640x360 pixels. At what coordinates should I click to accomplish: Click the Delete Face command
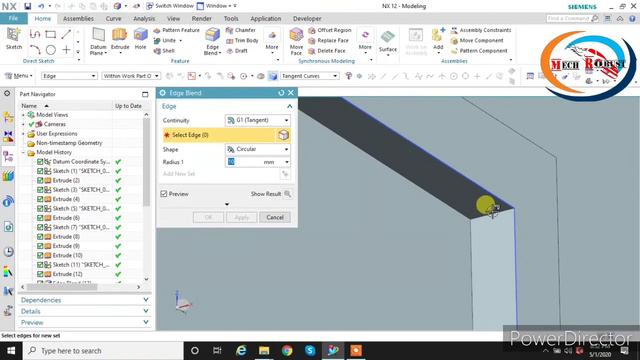327,51
